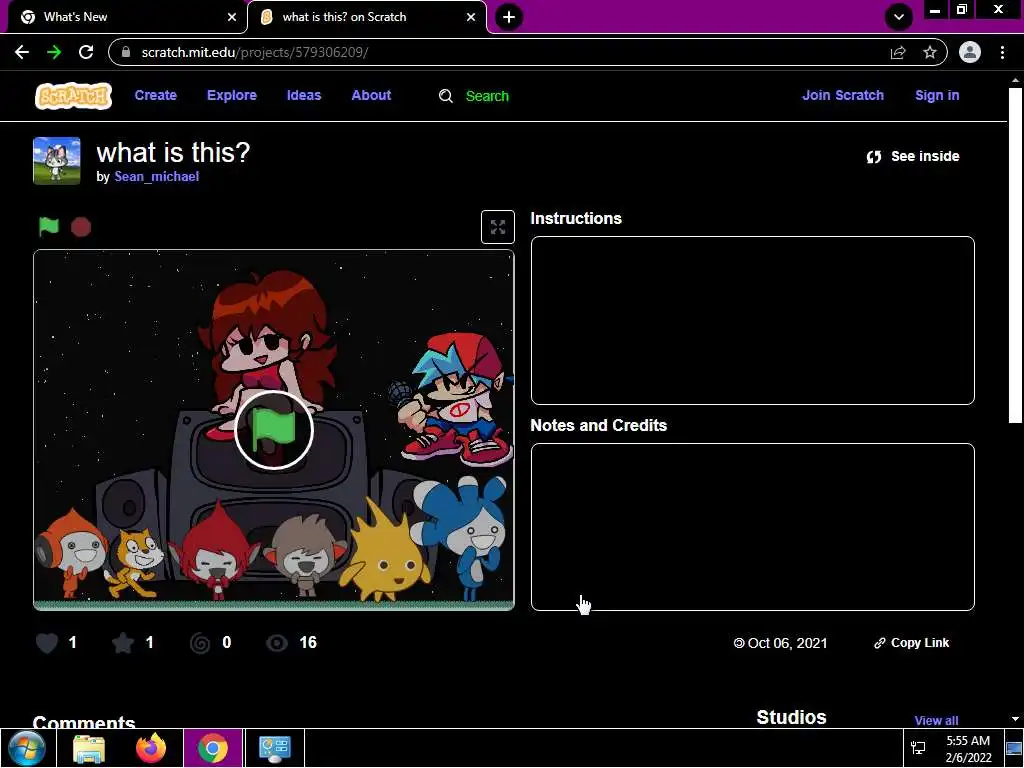Bookmark this page with the star
The image size is (1024, 768).
point(930,52)
